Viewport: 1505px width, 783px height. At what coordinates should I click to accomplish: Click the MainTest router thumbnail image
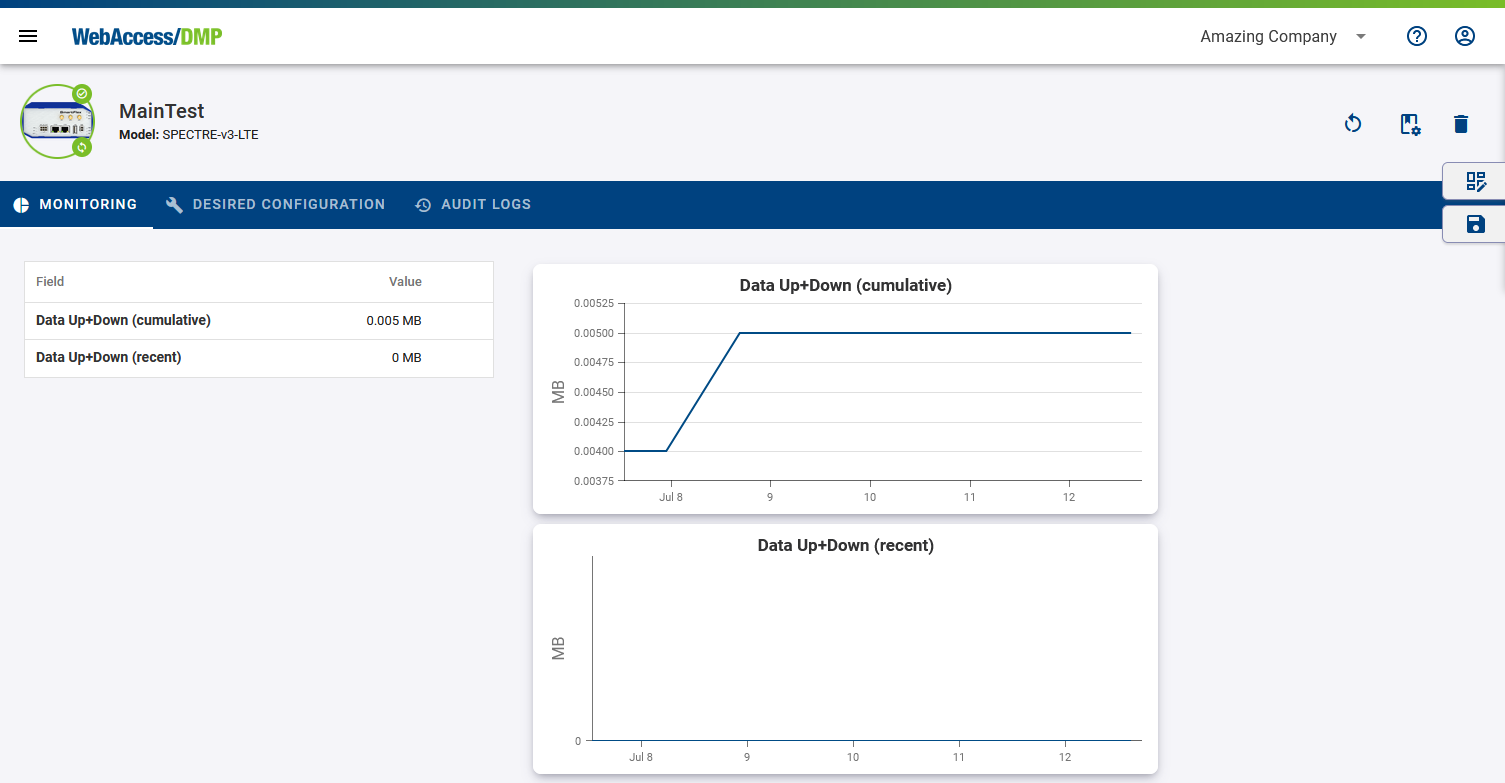(x=56, y=121)
